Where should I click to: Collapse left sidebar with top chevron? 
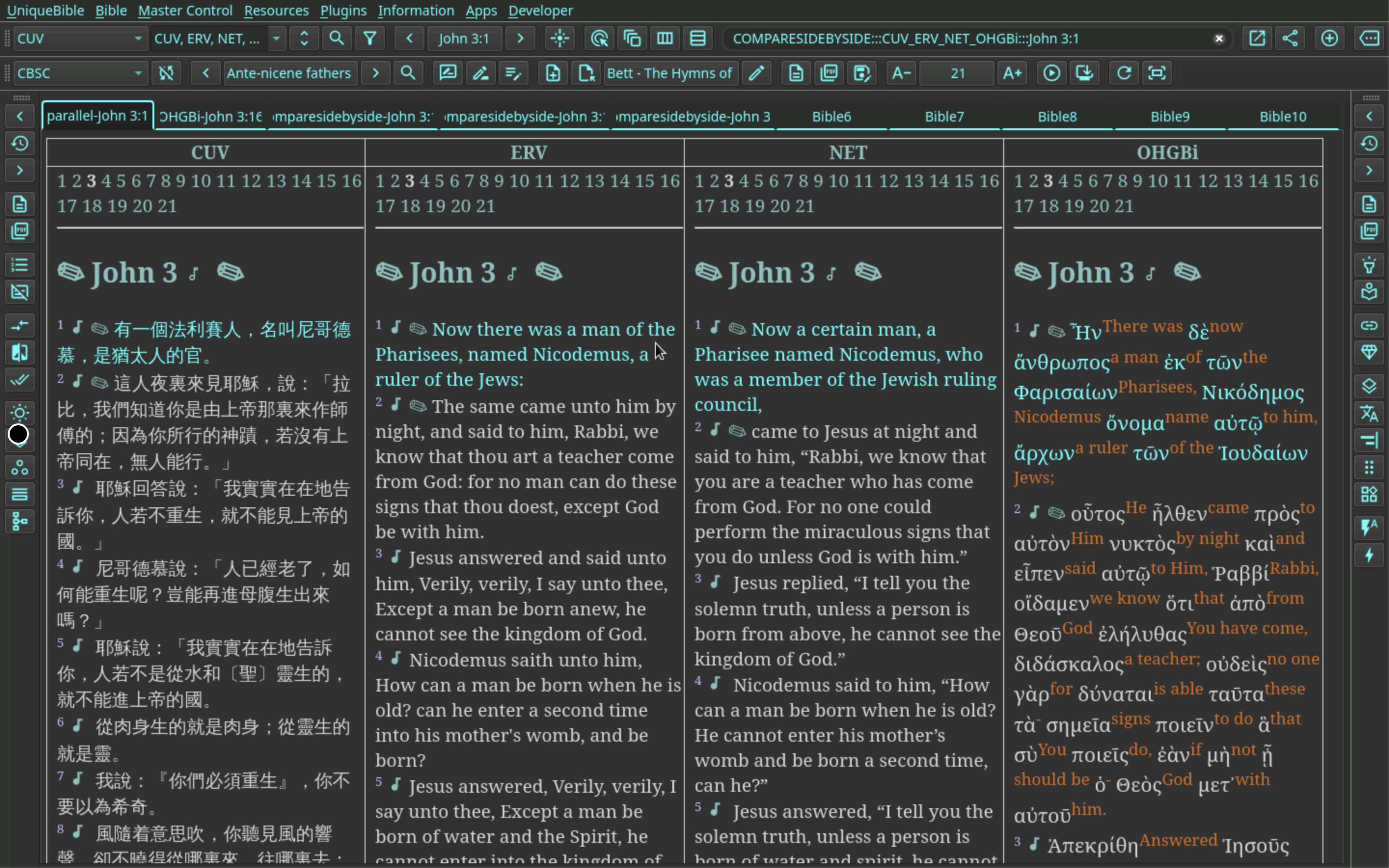click(x=19, y=117)
